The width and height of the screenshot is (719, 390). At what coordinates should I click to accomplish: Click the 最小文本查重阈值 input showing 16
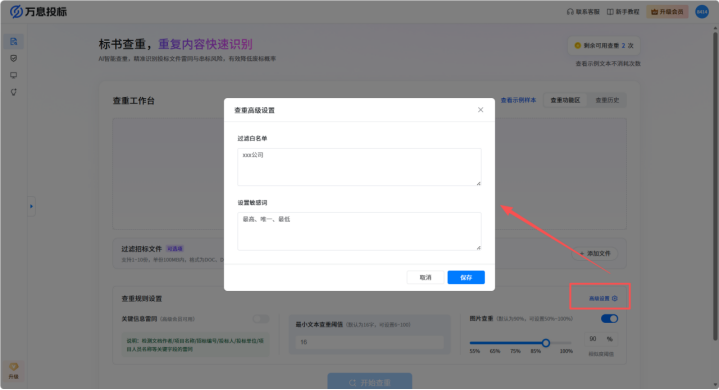pos(370,342)
